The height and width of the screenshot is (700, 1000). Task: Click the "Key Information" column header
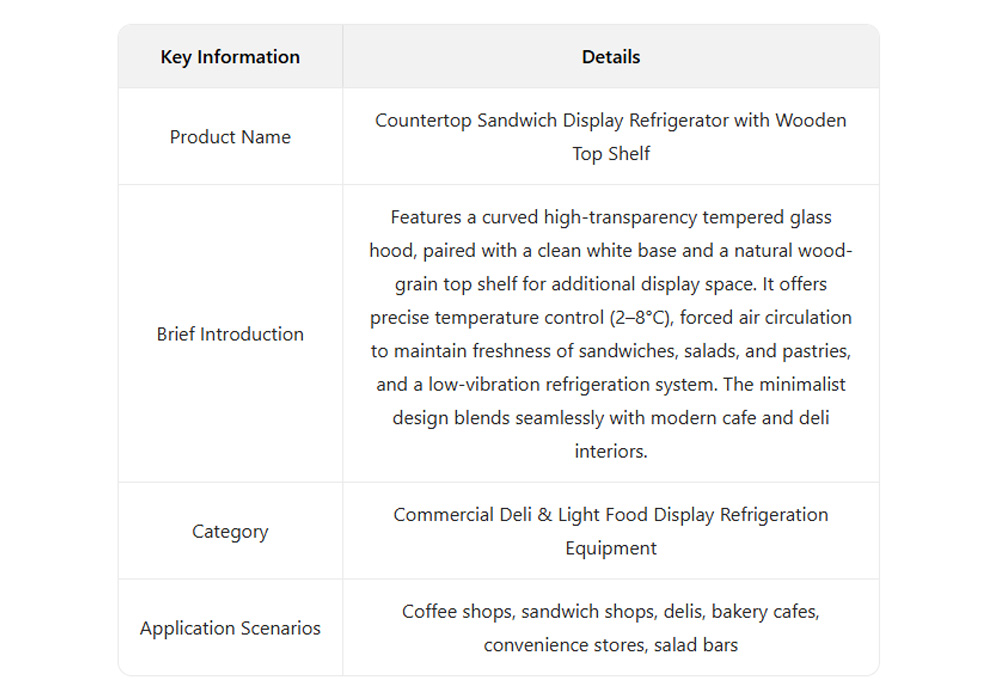(x=230, y=57)
